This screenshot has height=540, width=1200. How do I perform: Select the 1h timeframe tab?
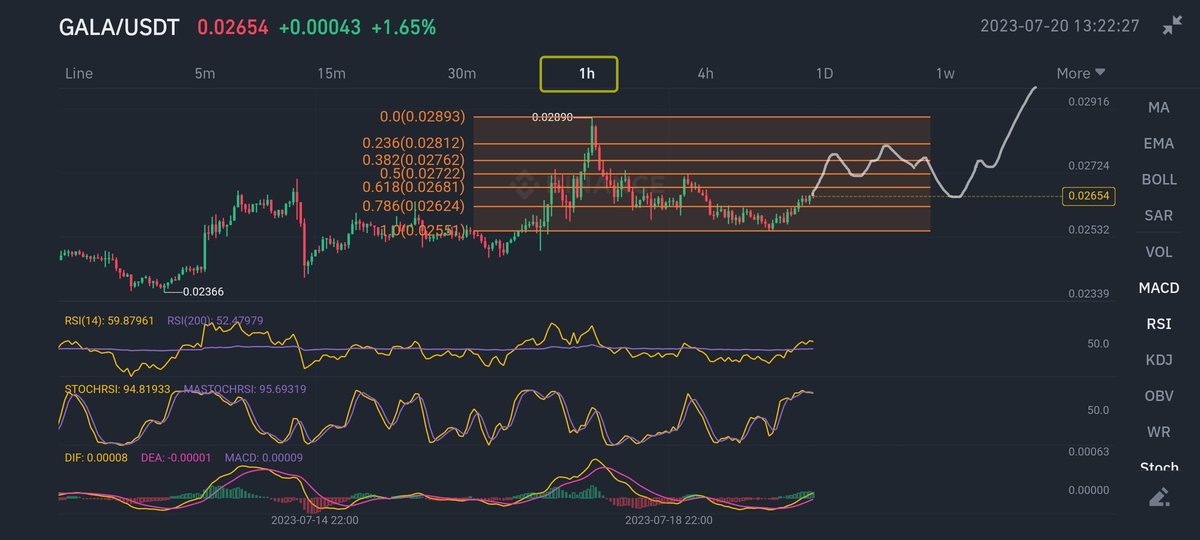[x=579, y=73]
